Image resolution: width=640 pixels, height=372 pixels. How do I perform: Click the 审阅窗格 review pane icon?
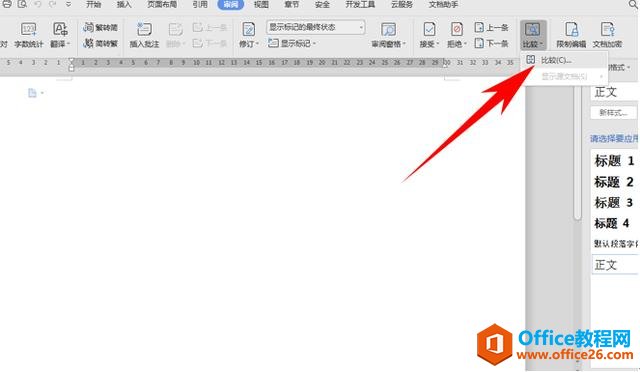point(388,29)
